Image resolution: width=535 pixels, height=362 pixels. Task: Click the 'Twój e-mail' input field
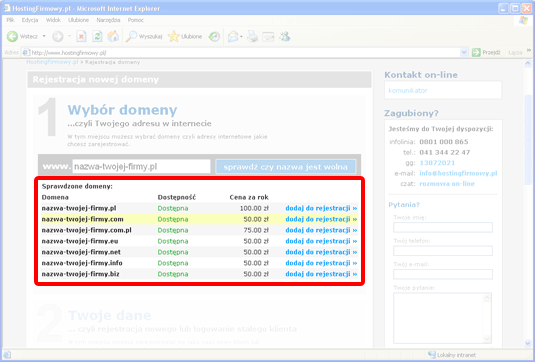coord(443,274)
